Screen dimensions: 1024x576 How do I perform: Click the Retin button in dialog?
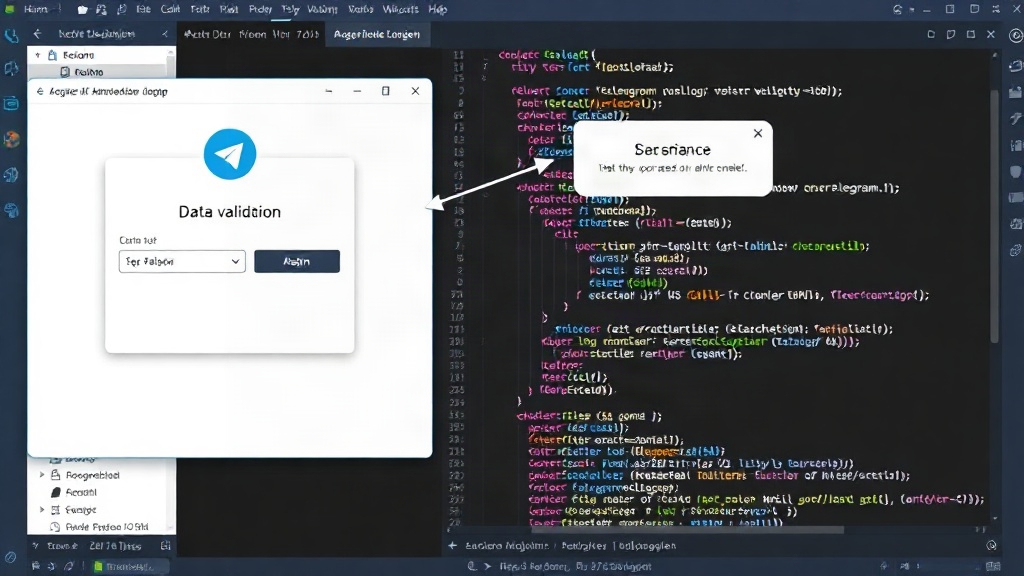pos(296,261)
